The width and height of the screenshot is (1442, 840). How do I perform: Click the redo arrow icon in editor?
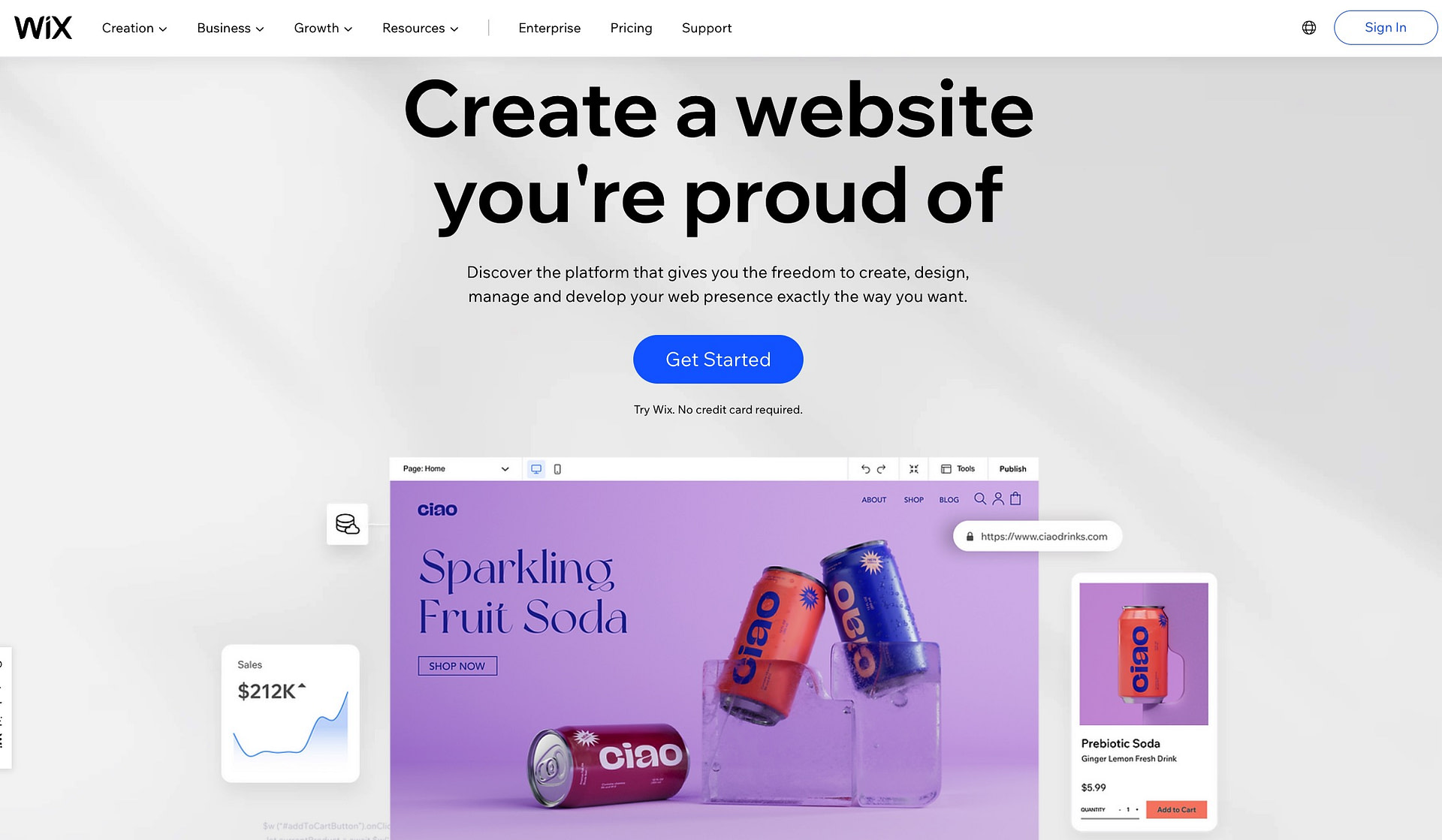tap(880, 468)
